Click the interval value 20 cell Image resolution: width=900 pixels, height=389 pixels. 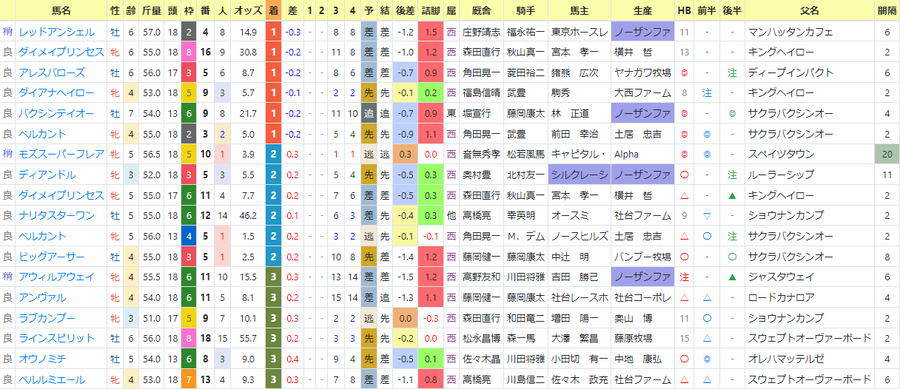coord(887,154)
